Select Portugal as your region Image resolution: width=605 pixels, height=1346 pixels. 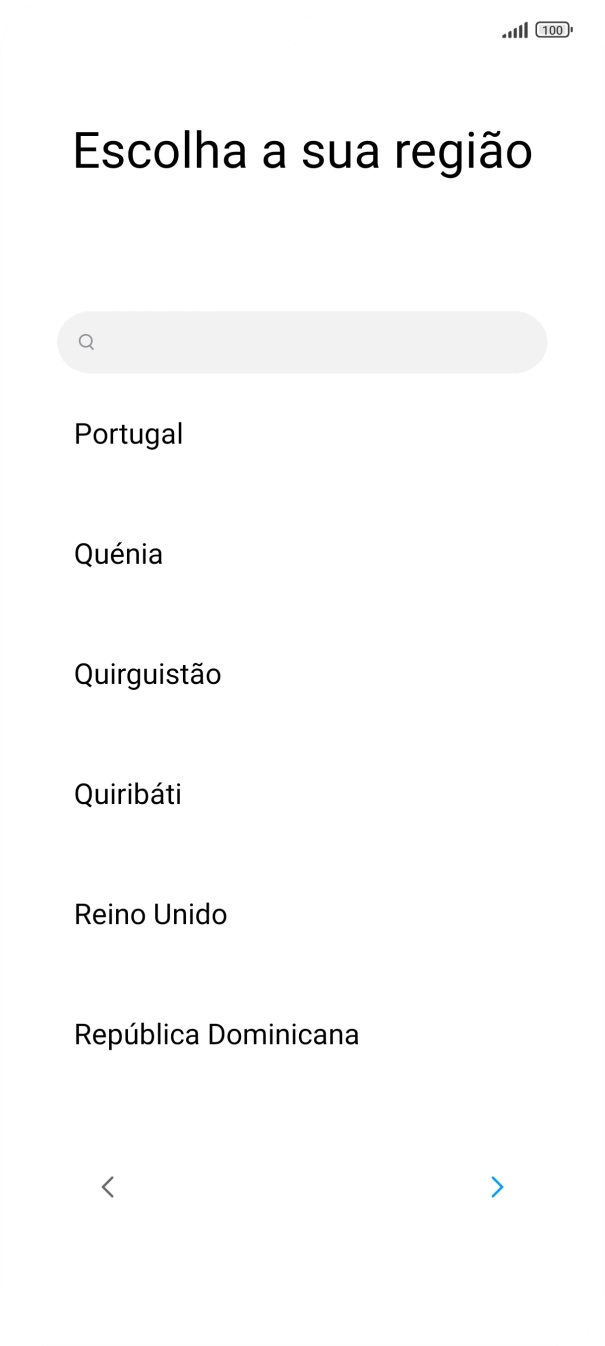pos(128,434)
